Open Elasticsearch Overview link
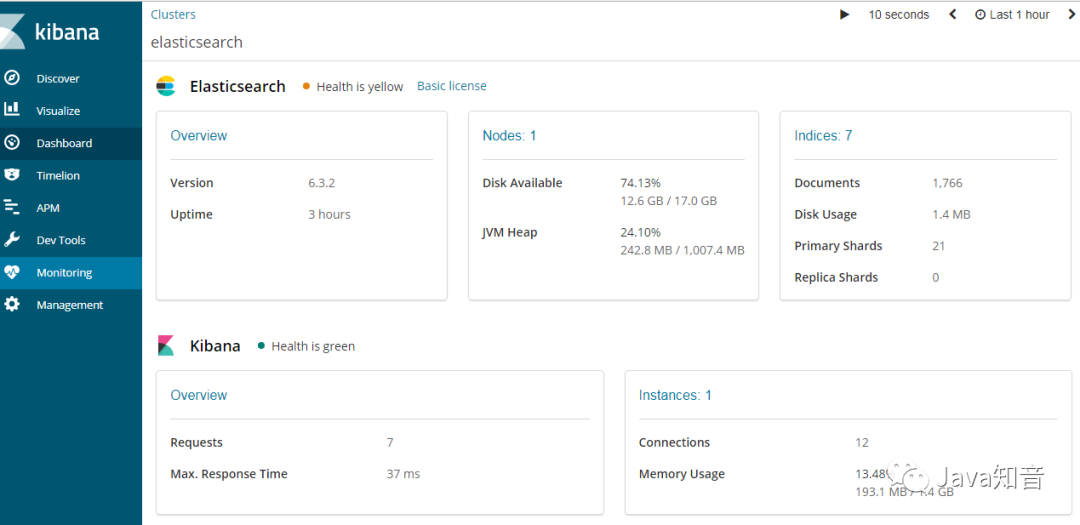The height and width of the screenshot is (525, 1080). coord(198,136)
